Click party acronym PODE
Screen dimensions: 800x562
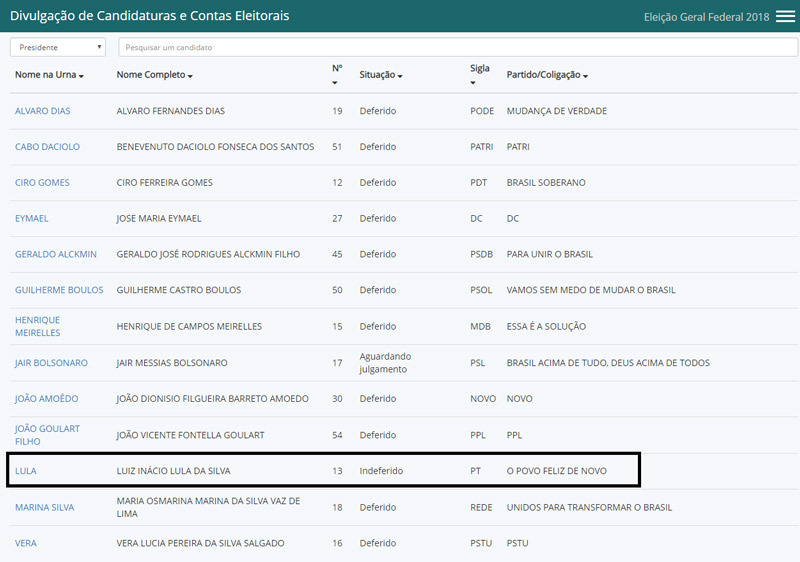[482, 111]
